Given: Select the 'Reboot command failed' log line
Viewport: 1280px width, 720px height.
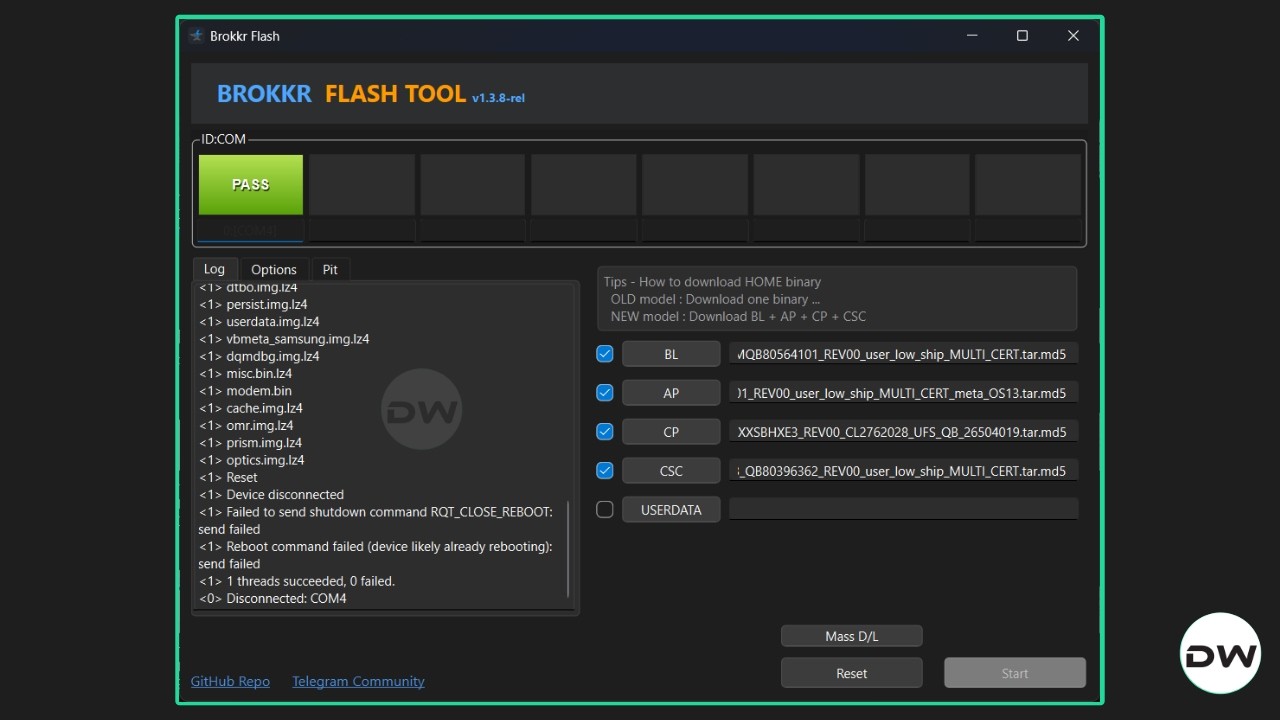Looking at the screenshot, I should pos(375,555).
